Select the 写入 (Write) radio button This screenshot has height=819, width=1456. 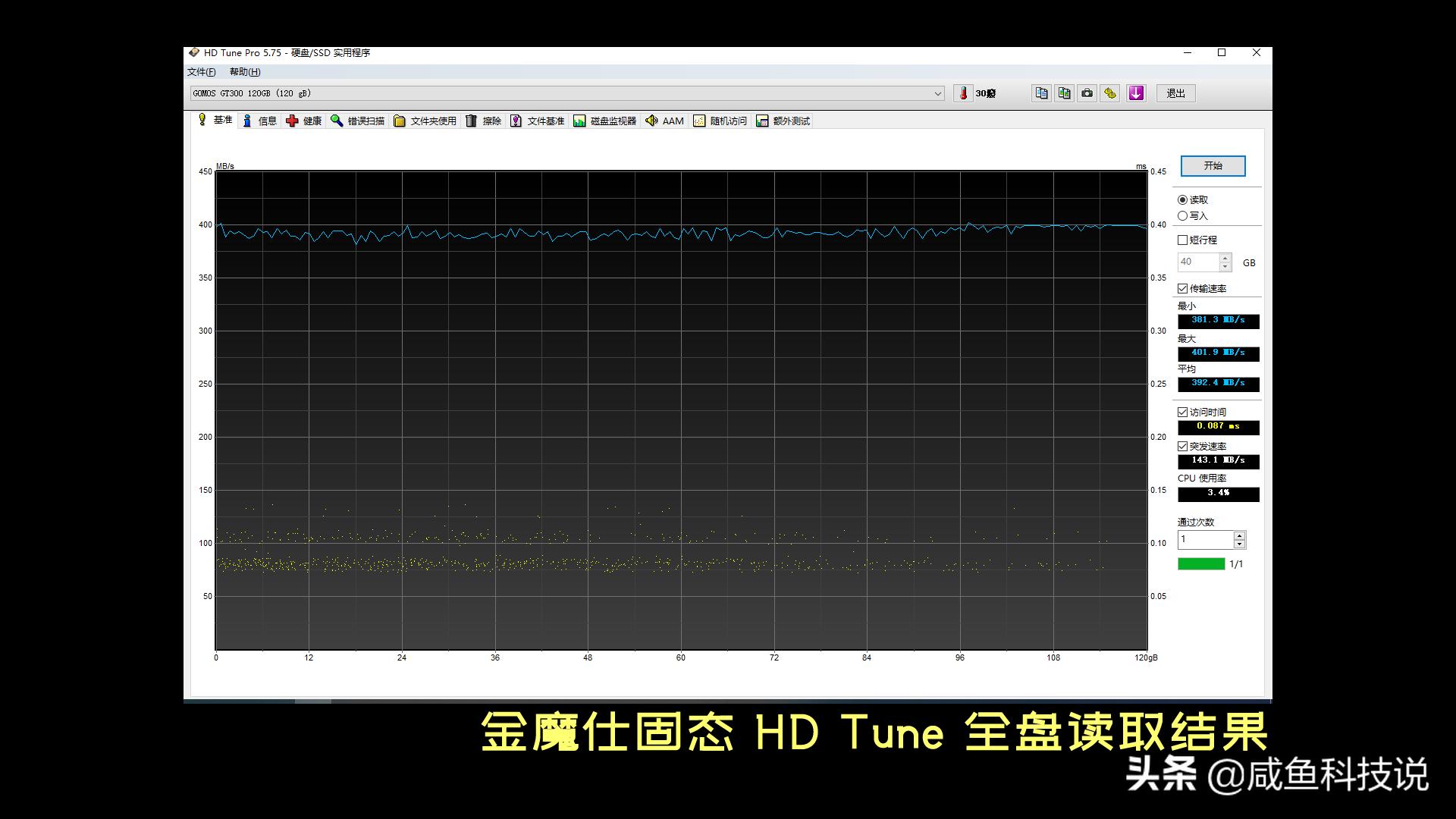click(x=1183, y=216)
